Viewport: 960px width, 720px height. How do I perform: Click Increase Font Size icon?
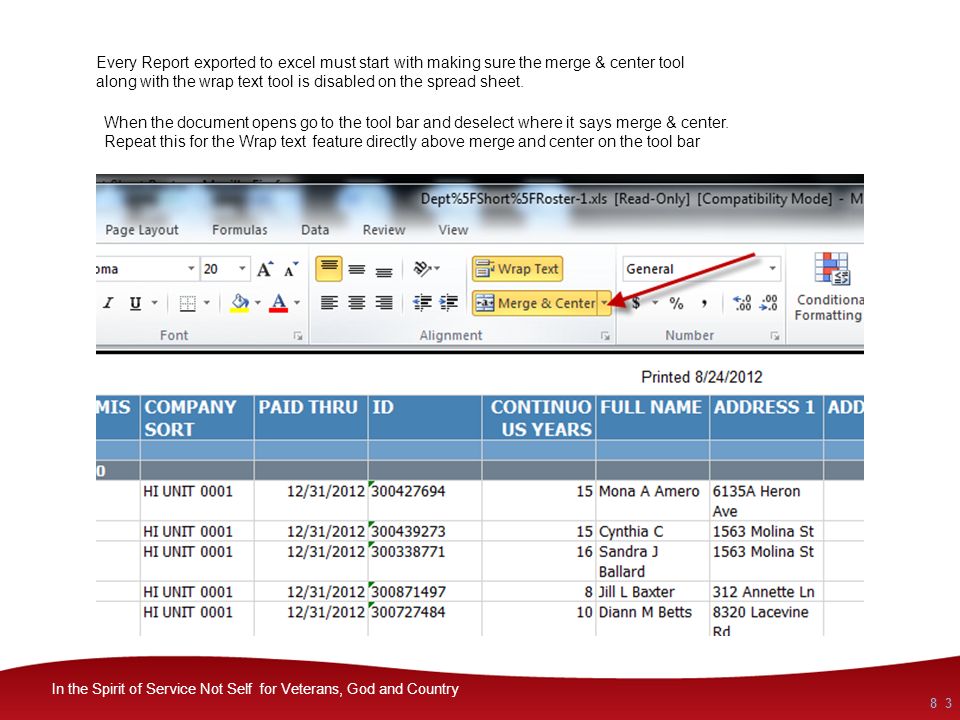pyautogui.click(x=264, y=269)
